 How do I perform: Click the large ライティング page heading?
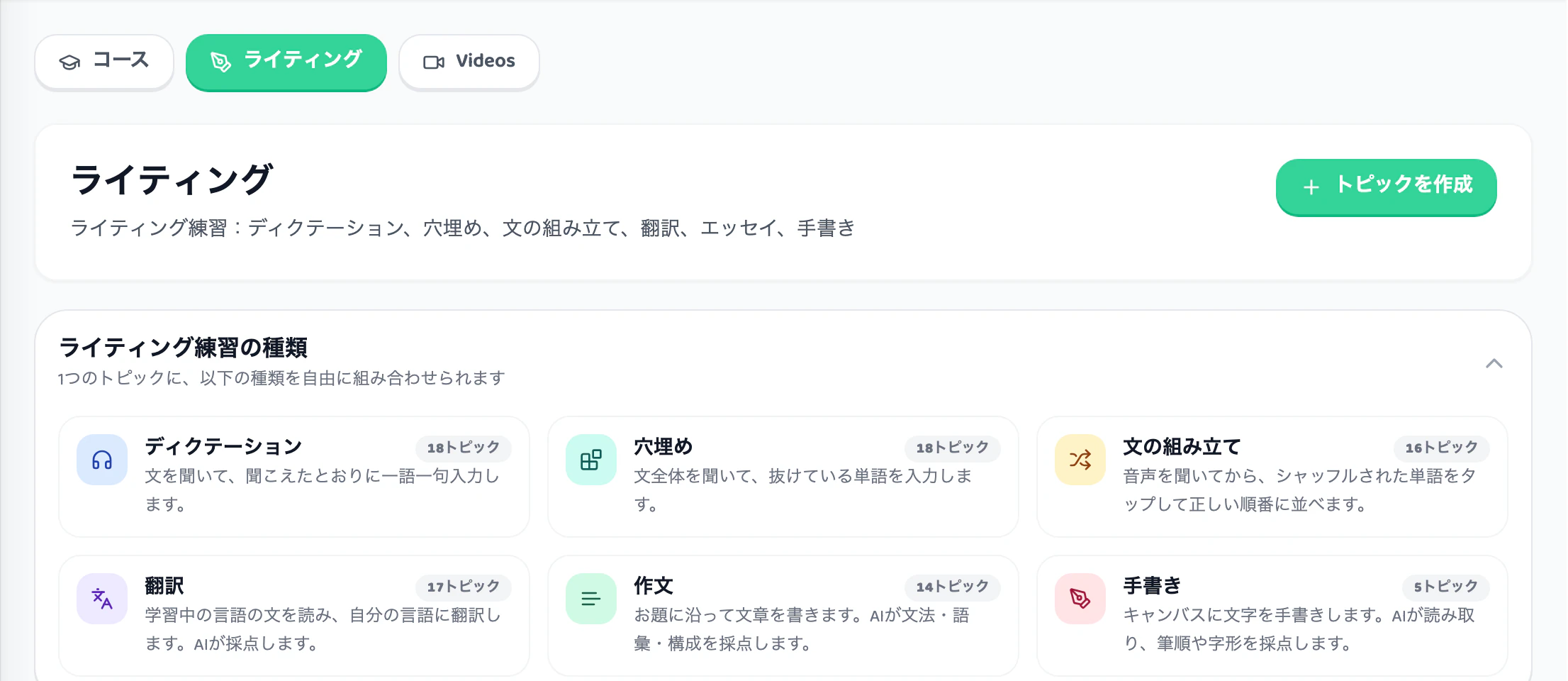(172, 179)
